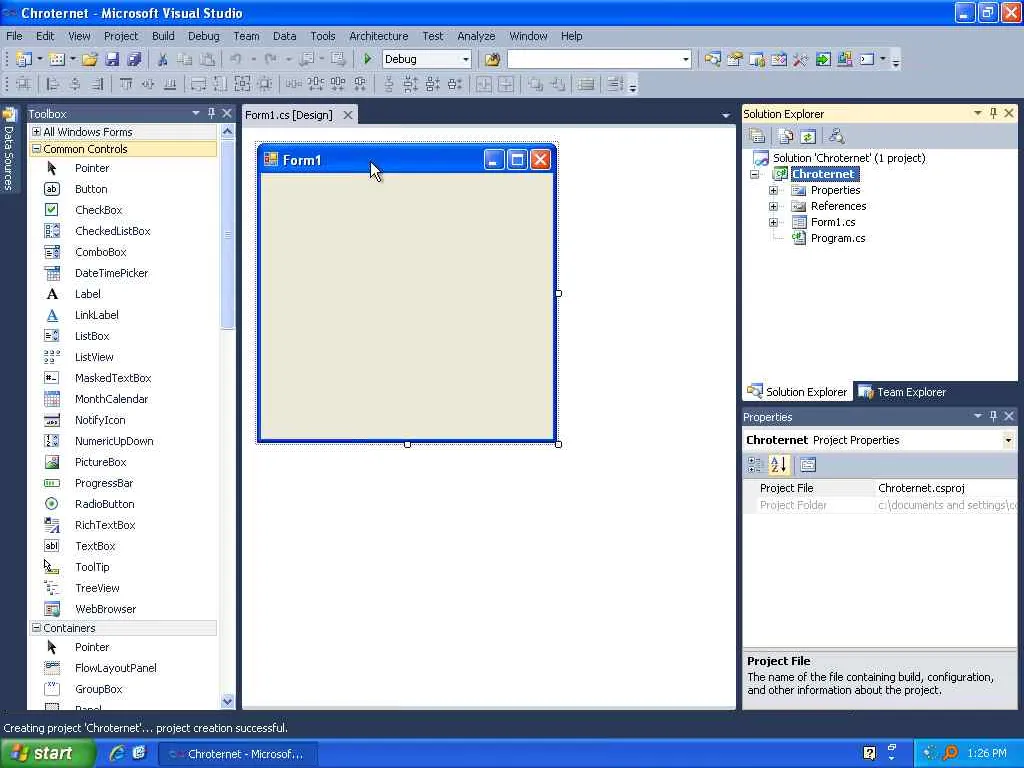Screen dimensions: 1024x768
Task: Open the Properties panel object dropdown
Action: point(1008,440)
